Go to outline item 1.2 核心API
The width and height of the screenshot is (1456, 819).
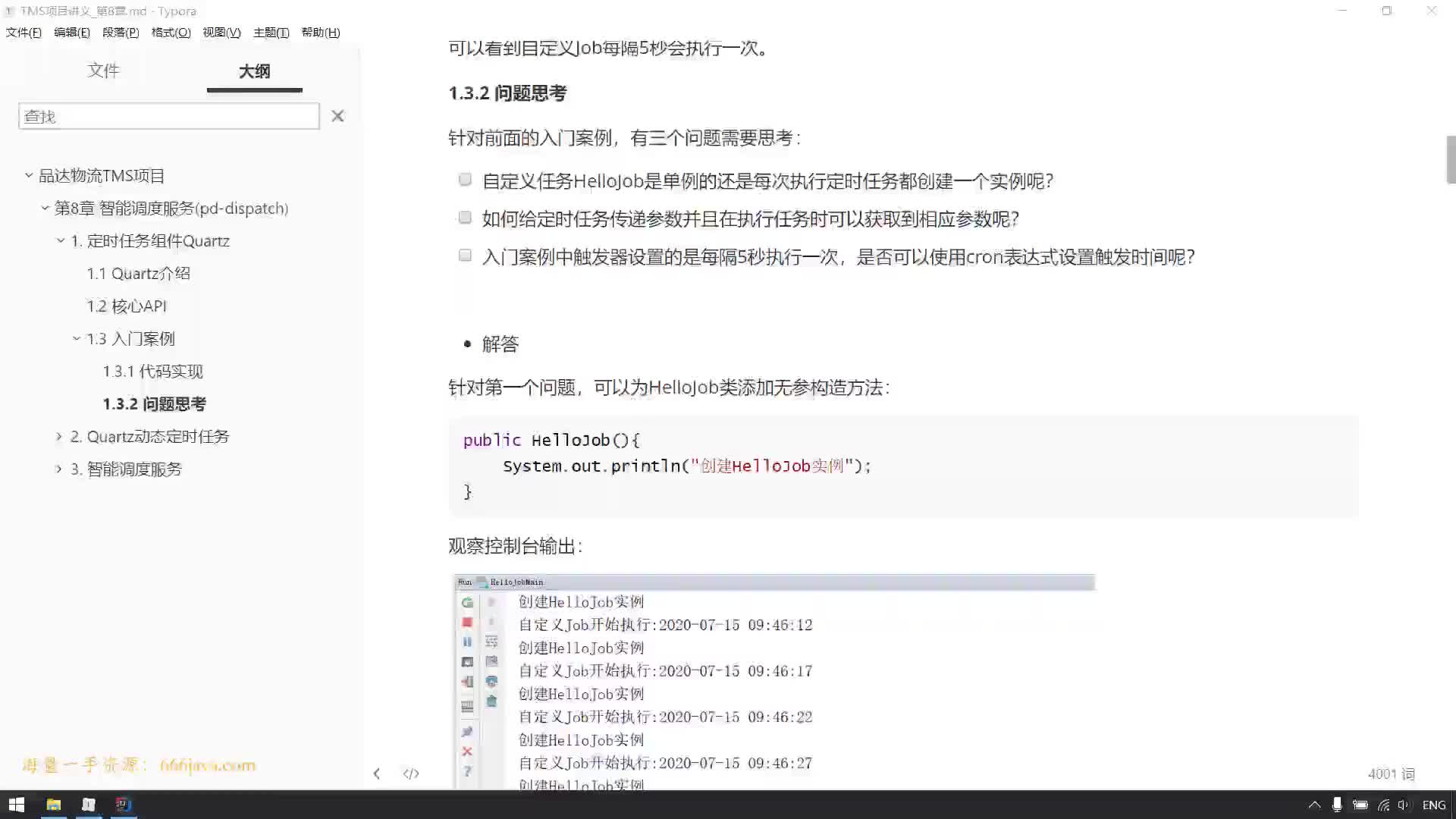(126, 306)
